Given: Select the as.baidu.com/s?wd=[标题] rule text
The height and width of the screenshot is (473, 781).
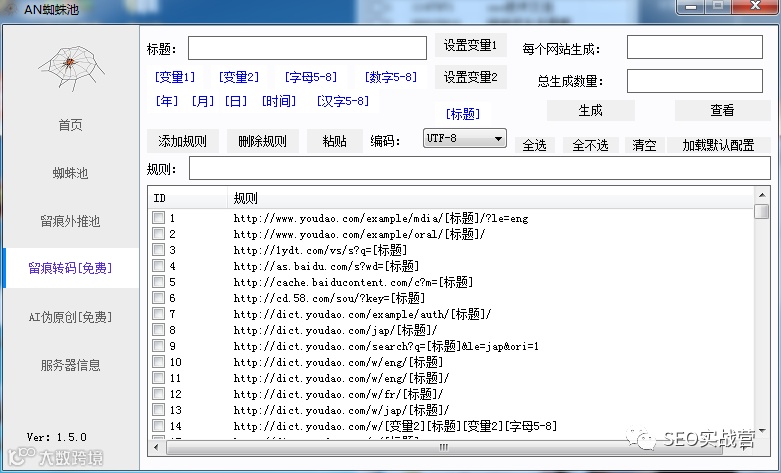Looking at the screenshot, I should 326,266.
